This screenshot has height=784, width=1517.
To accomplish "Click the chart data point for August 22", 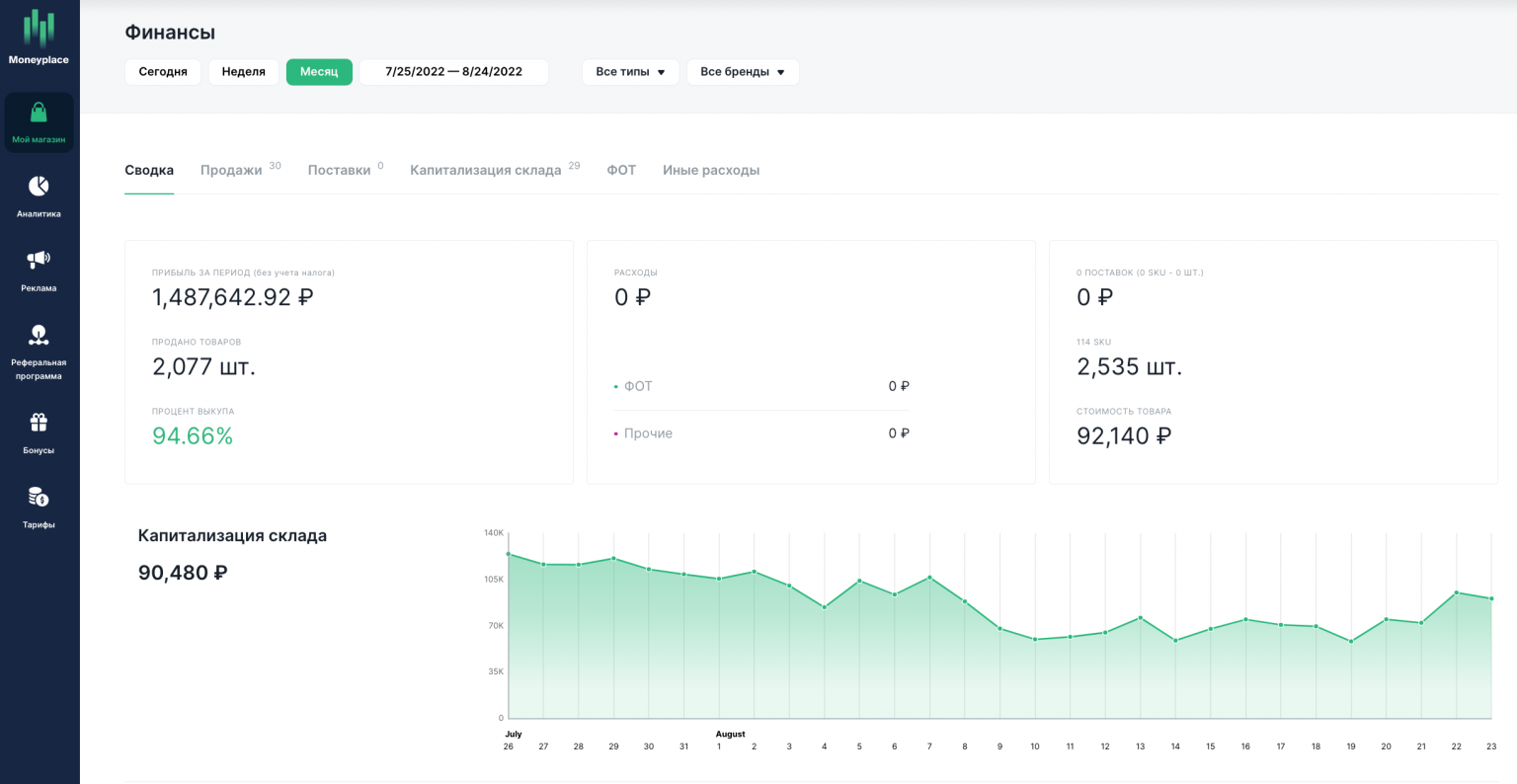I will tap(1456, 592).
